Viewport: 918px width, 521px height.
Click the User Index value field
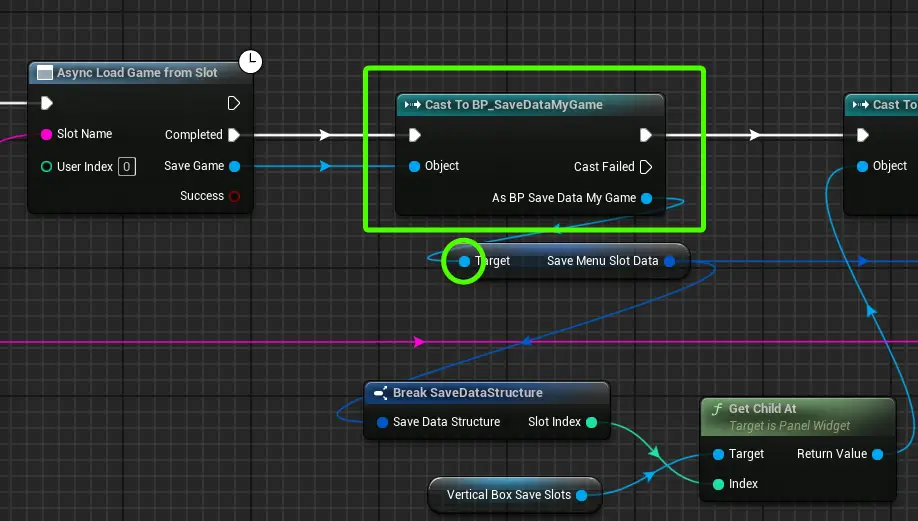pos(126,167)
